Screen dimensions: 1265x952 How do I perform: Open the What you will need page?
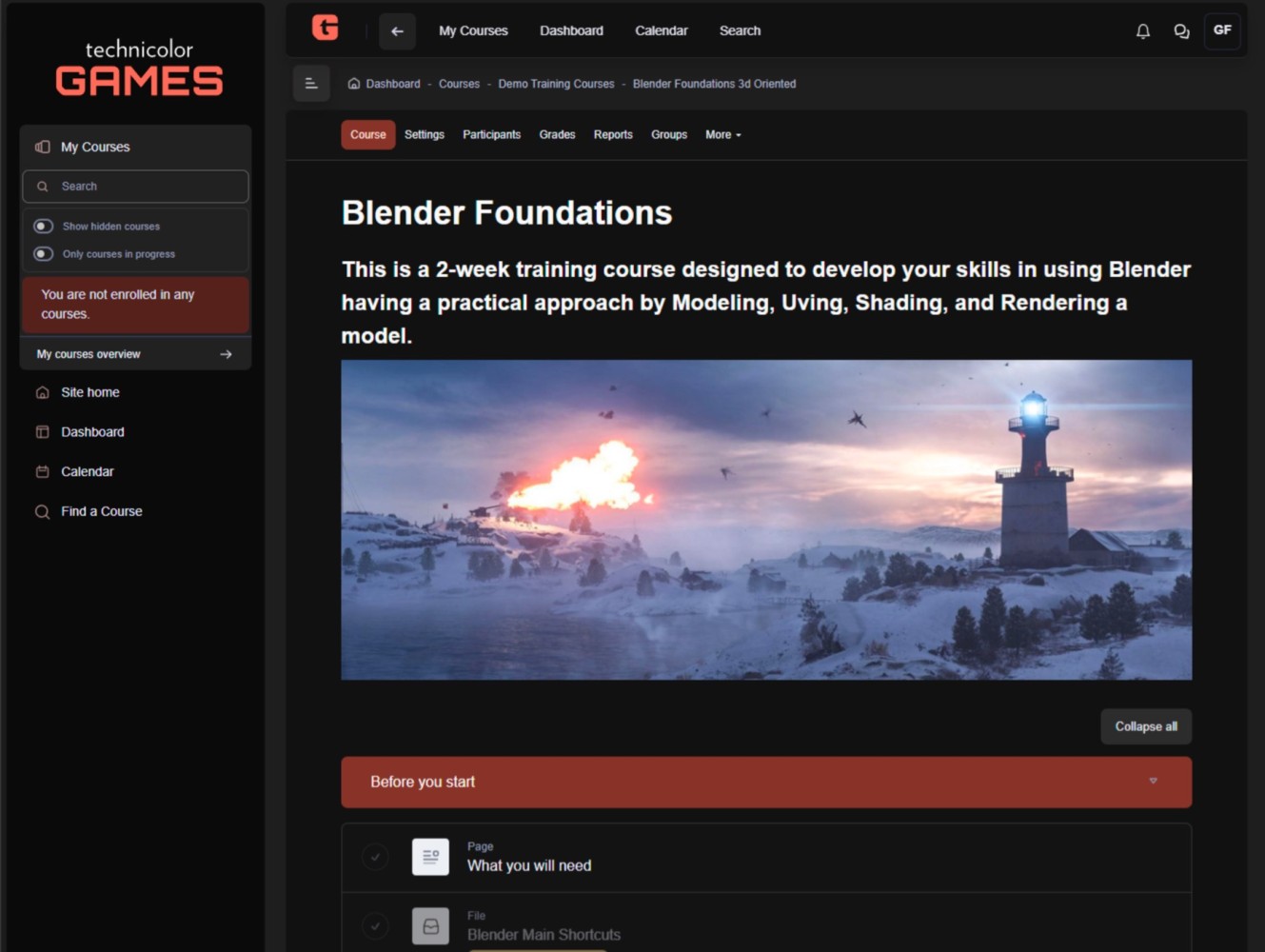(529, 865)
